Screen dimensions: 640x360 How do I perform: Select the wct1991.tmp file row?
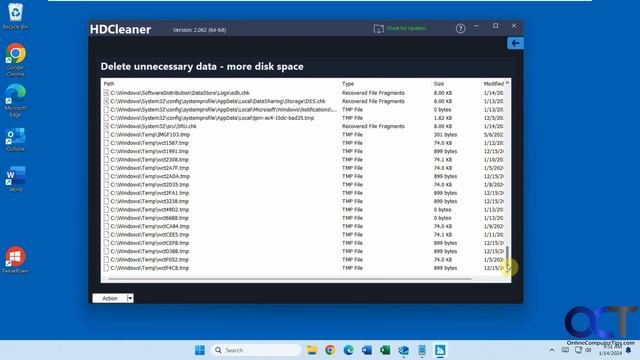[x=304, y=151]
